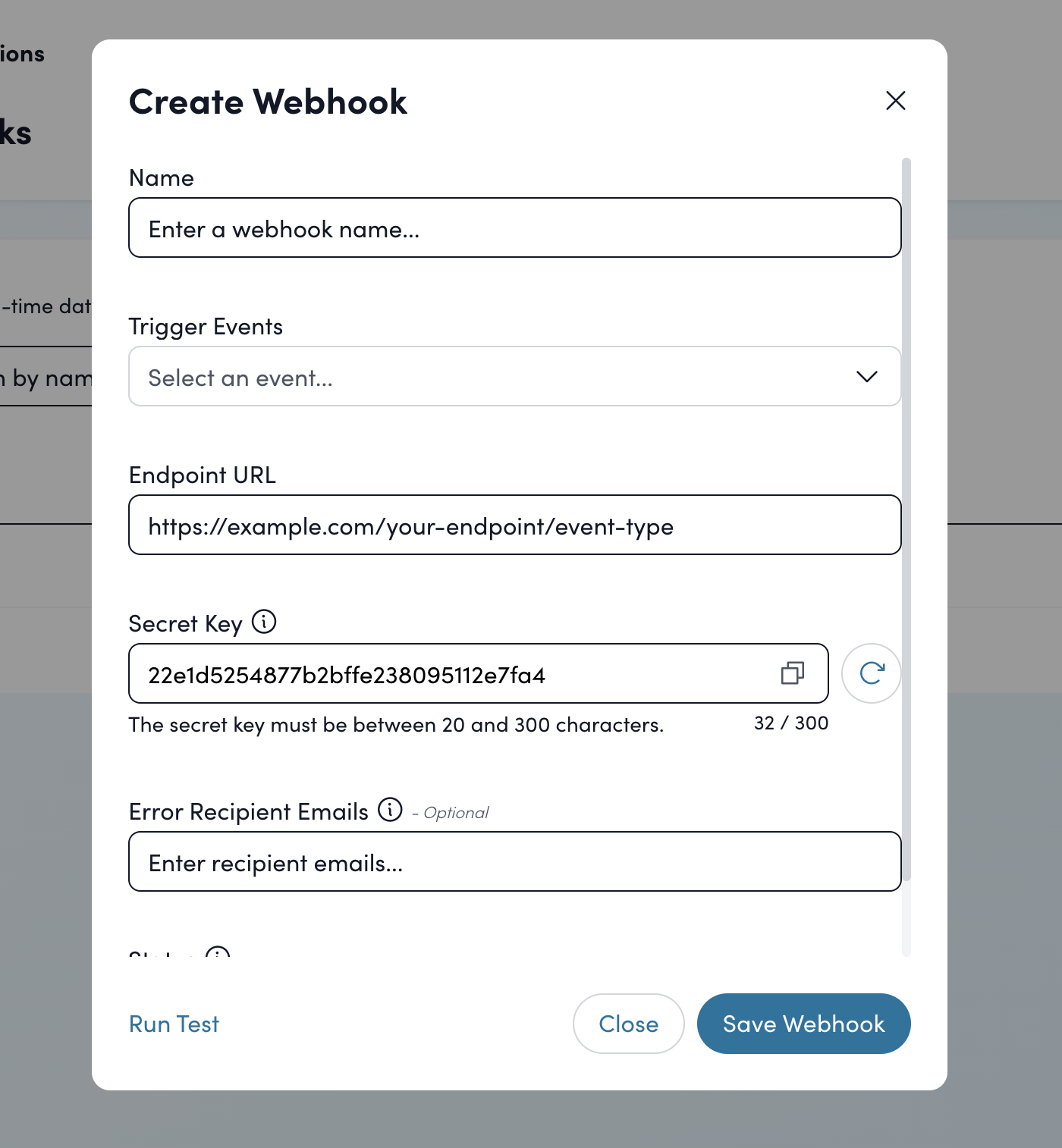Image resolution: width=1062 pixels, height=1148 pixels.
Task: Focus the recipient emails input
Action: click(514, 861)
